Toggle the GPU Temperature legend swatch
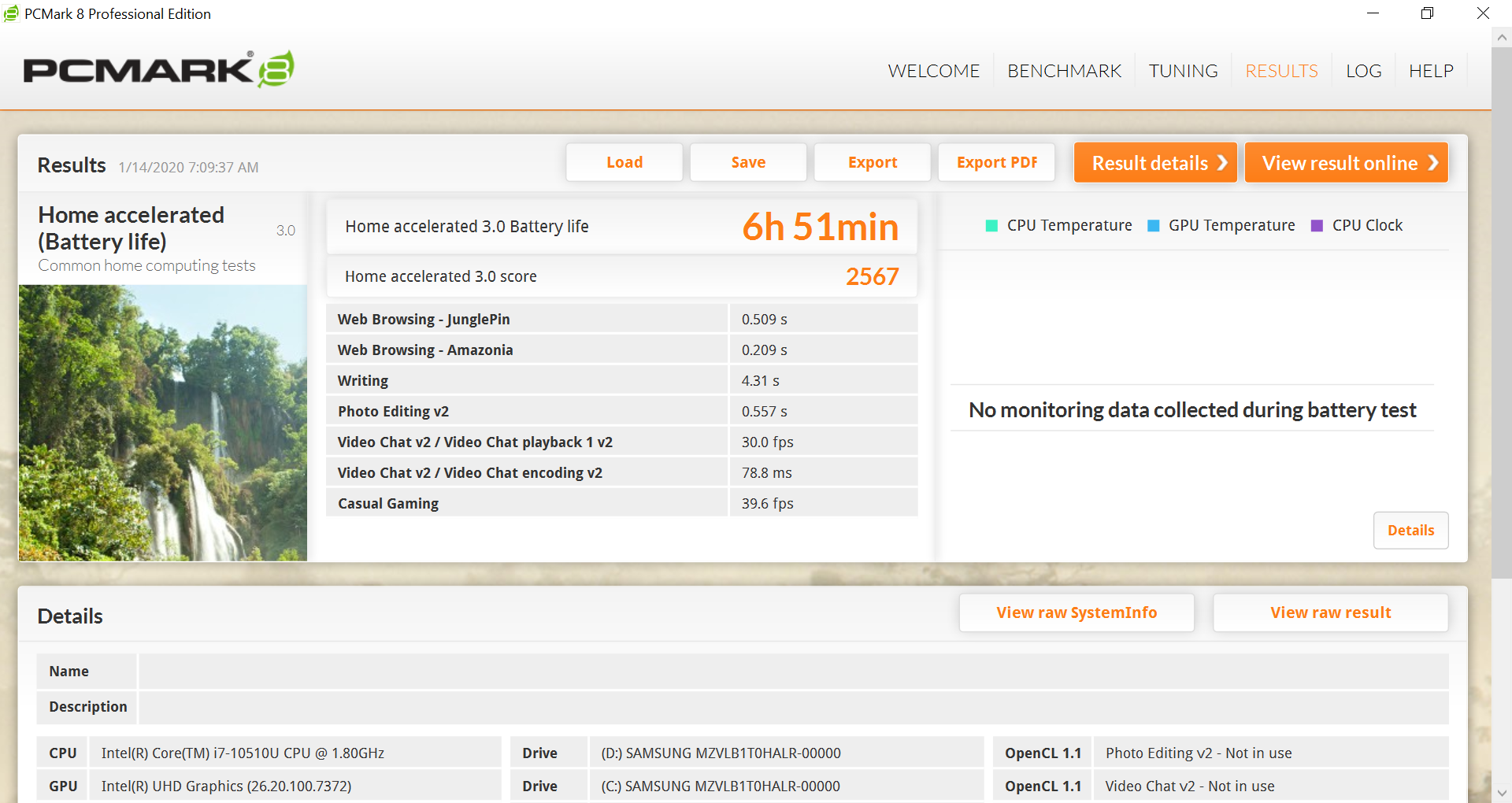 [1154, 226]
